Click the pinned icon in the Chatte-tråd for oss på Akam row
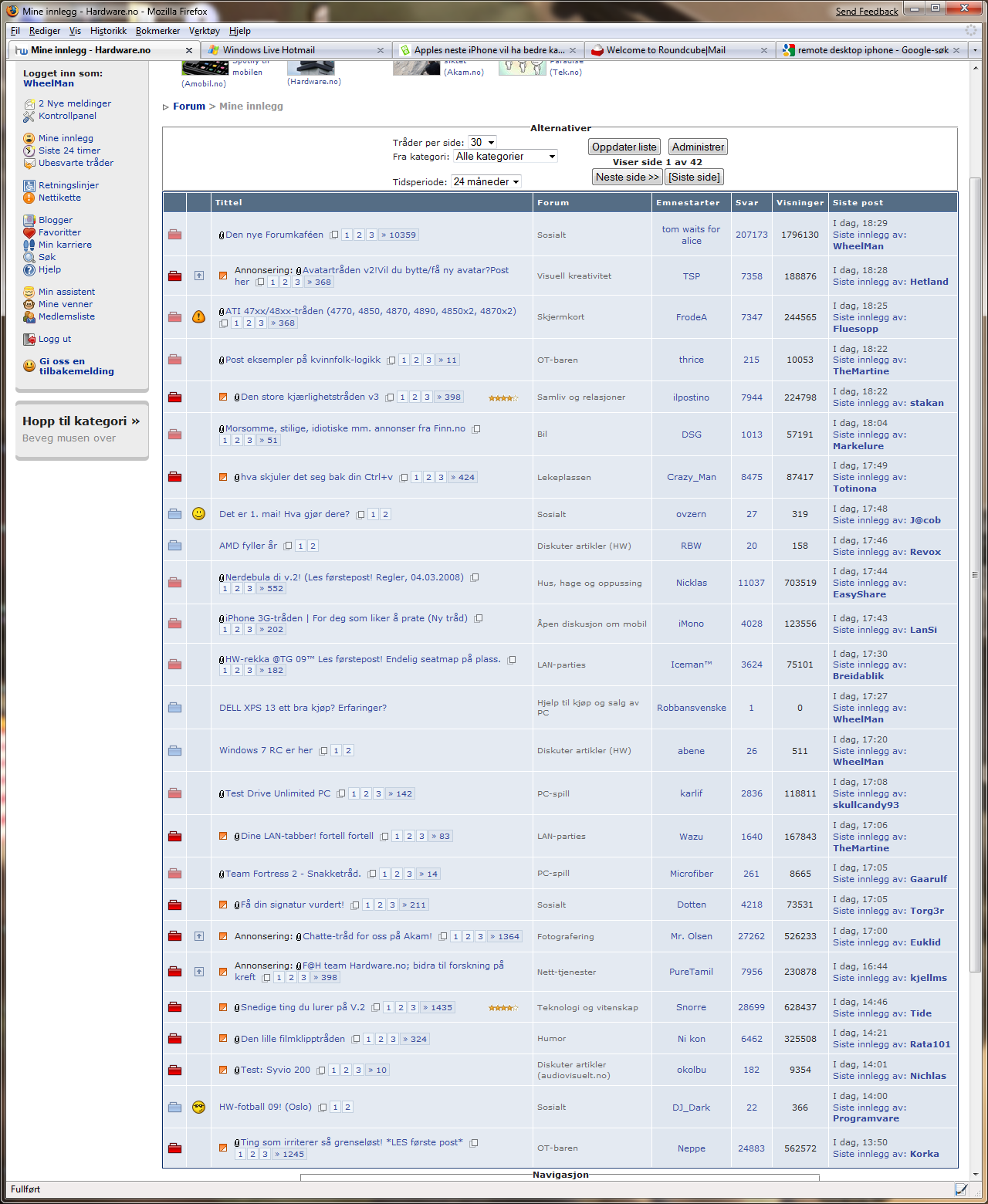The width and height of the screenshot is (988, 1204). click(199, 936)
